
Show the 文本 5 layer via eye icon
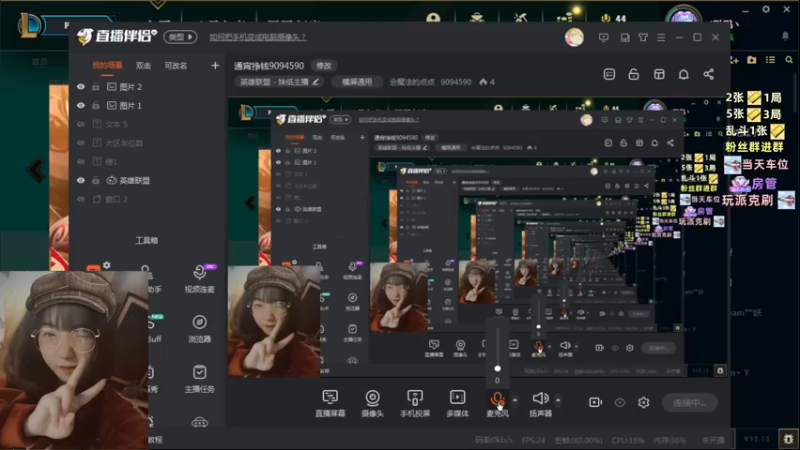(x=81, y=124)
